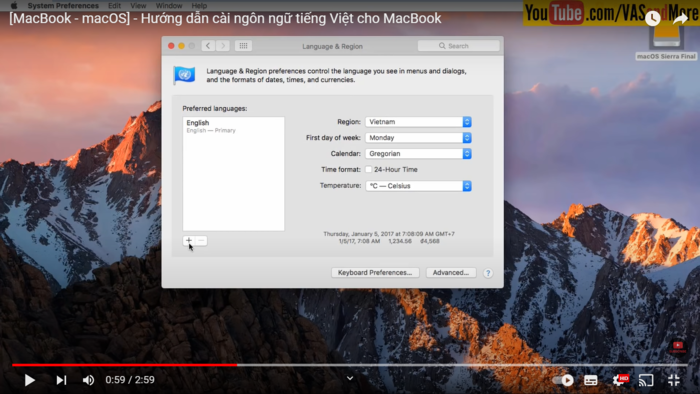
Task: Expand the chevron below the player
Action: pyautogui.click(x=350, y=378)
